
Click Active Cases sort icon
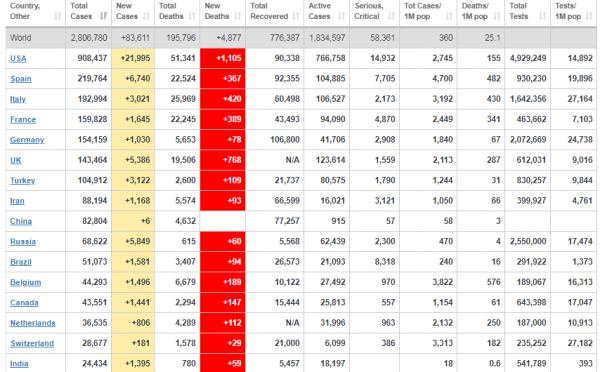click(342, 16)
